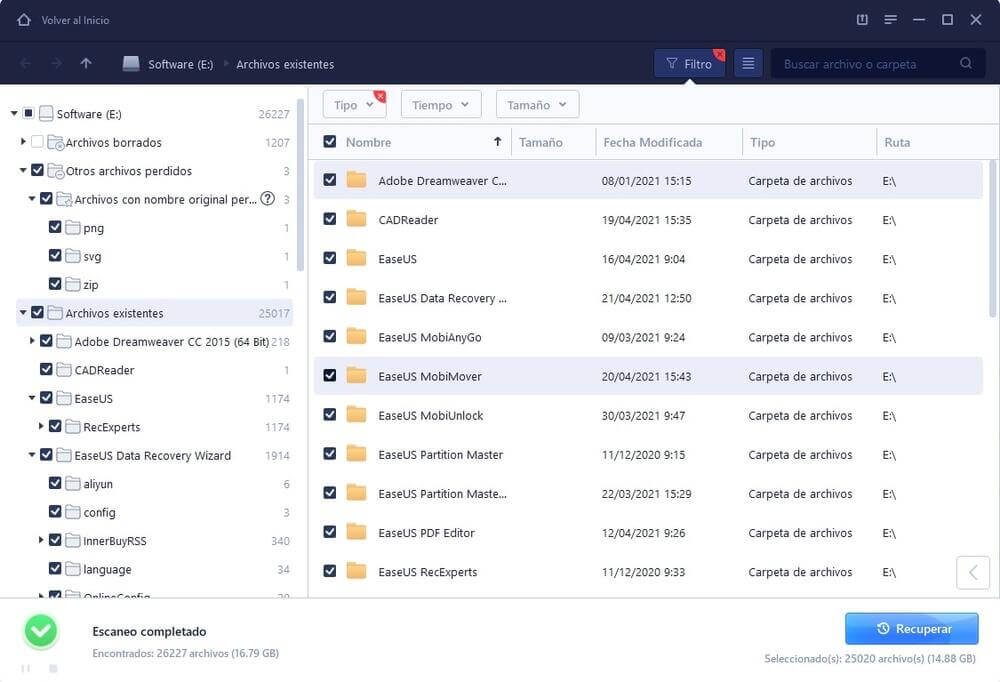Remove the Tipo filter via red badge
Viewport: 1000px width, 682px height.
(380, 96)
